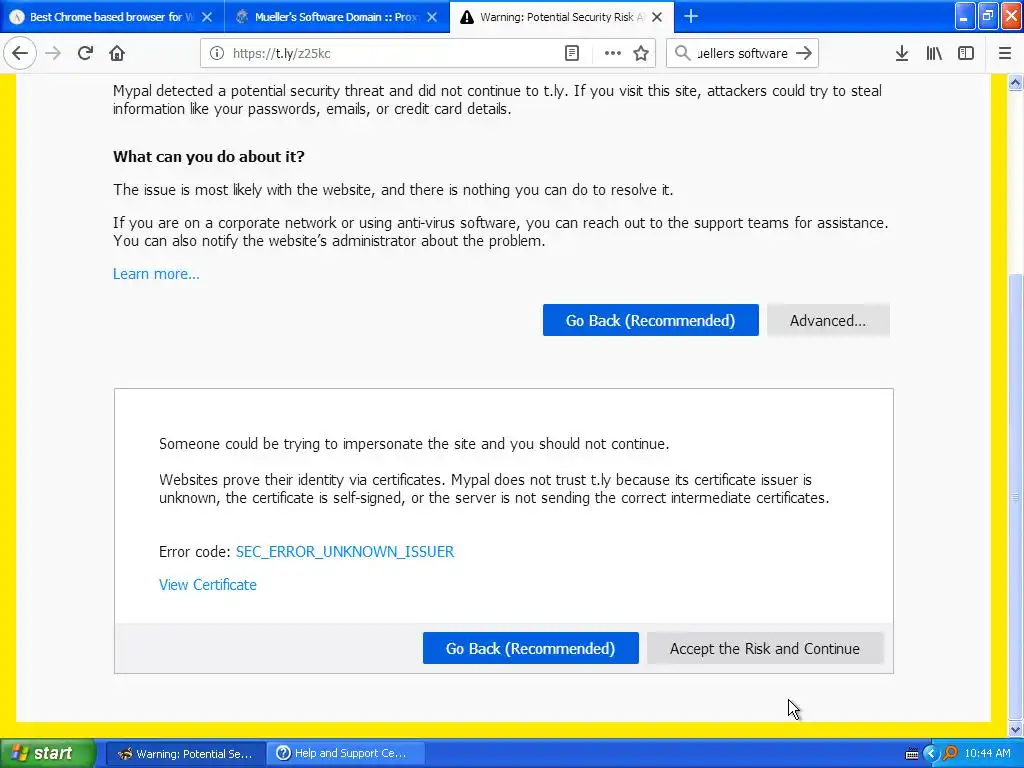Viewport: 1024px width, 768px height.
Task: Click the forward navigation arrow
Action: click(x=53, y=53)
